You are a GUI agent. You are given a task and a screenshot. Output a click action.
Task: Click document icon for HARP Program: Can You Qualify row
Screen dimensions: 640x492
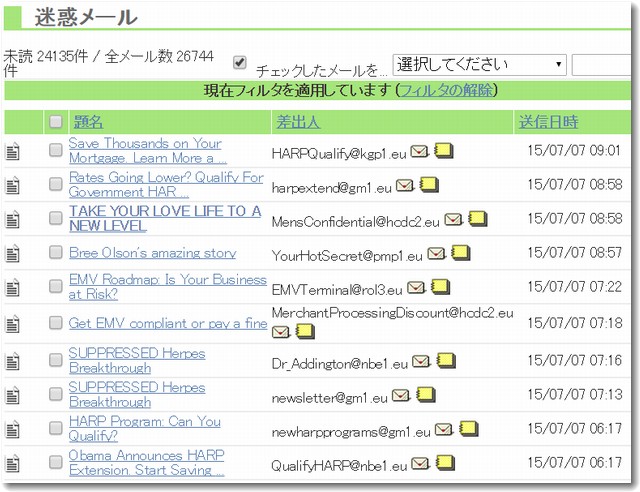tap(12, 429)
